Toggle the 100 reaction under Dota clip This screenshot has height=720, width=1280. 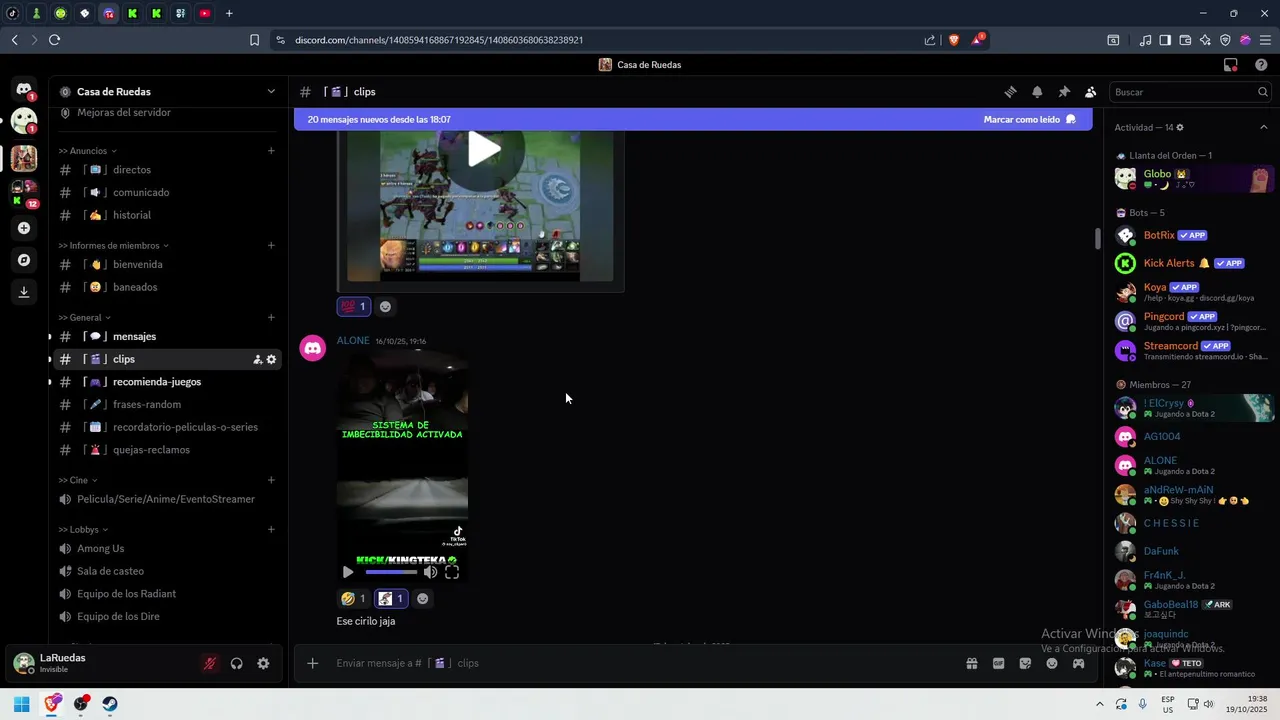(x=354, y=307)
